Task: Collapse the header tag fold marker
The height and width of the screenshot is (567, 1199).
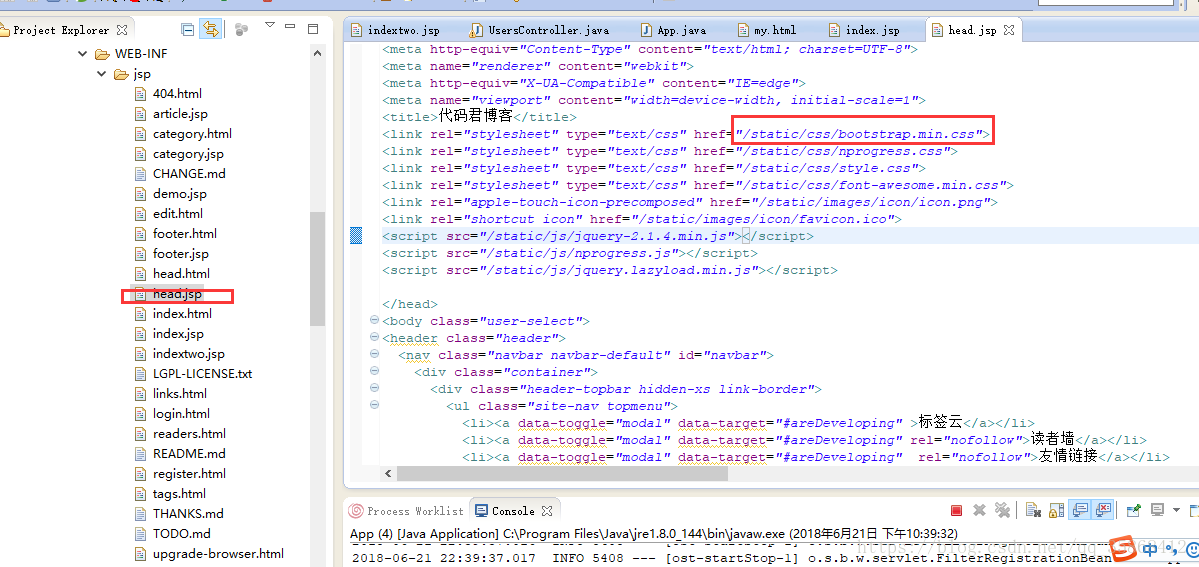Action: (374, 337)
